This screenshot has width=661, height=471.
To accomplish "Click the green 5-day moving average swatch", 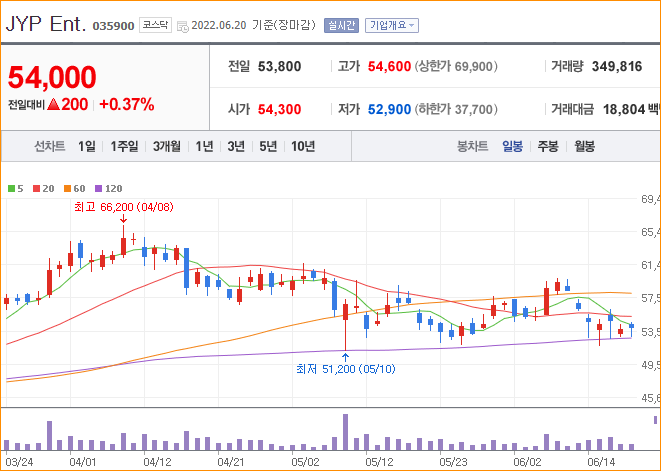I will click(x=11, y=188).
